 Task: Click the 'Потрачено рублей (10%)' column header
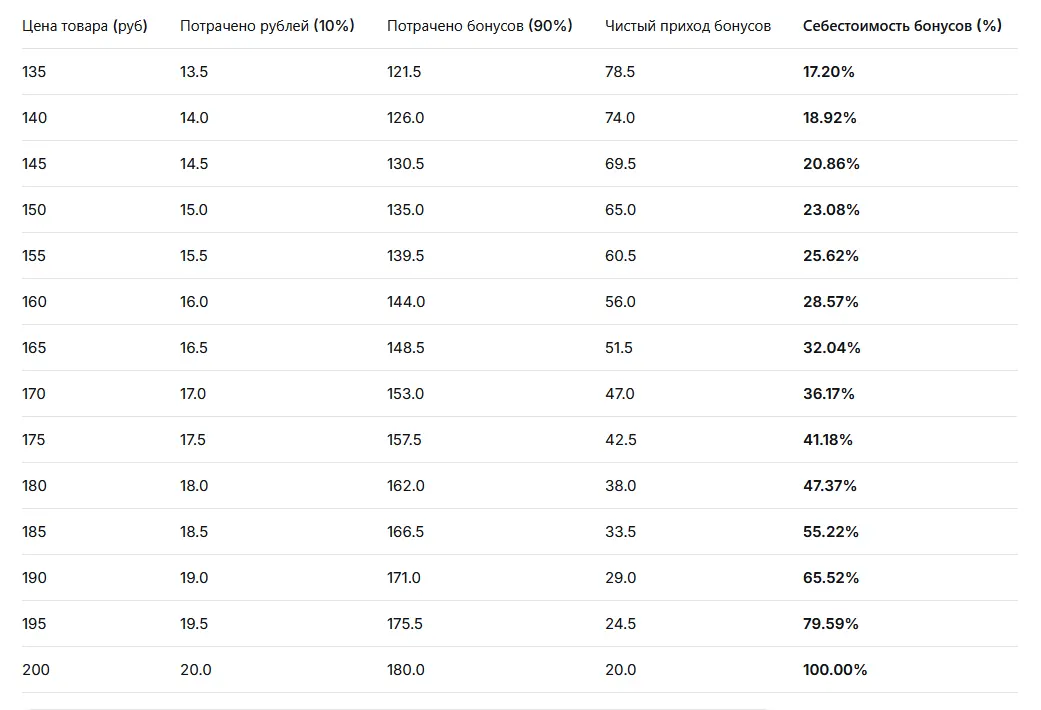[x=267, y=26]
